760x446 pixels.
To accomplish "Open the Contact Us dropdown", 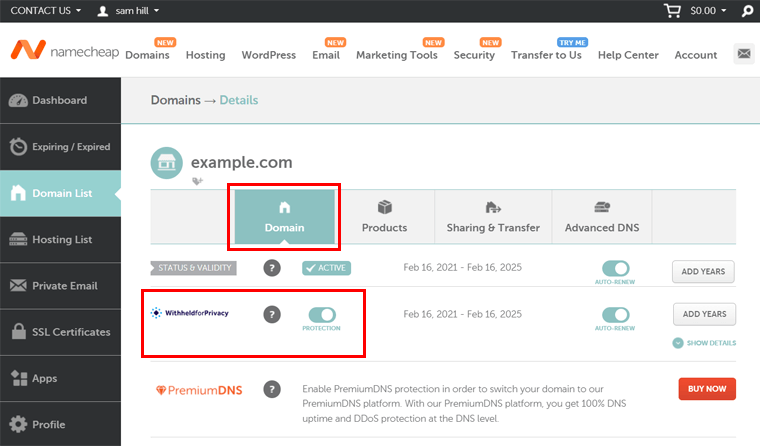I will point(46,11).
